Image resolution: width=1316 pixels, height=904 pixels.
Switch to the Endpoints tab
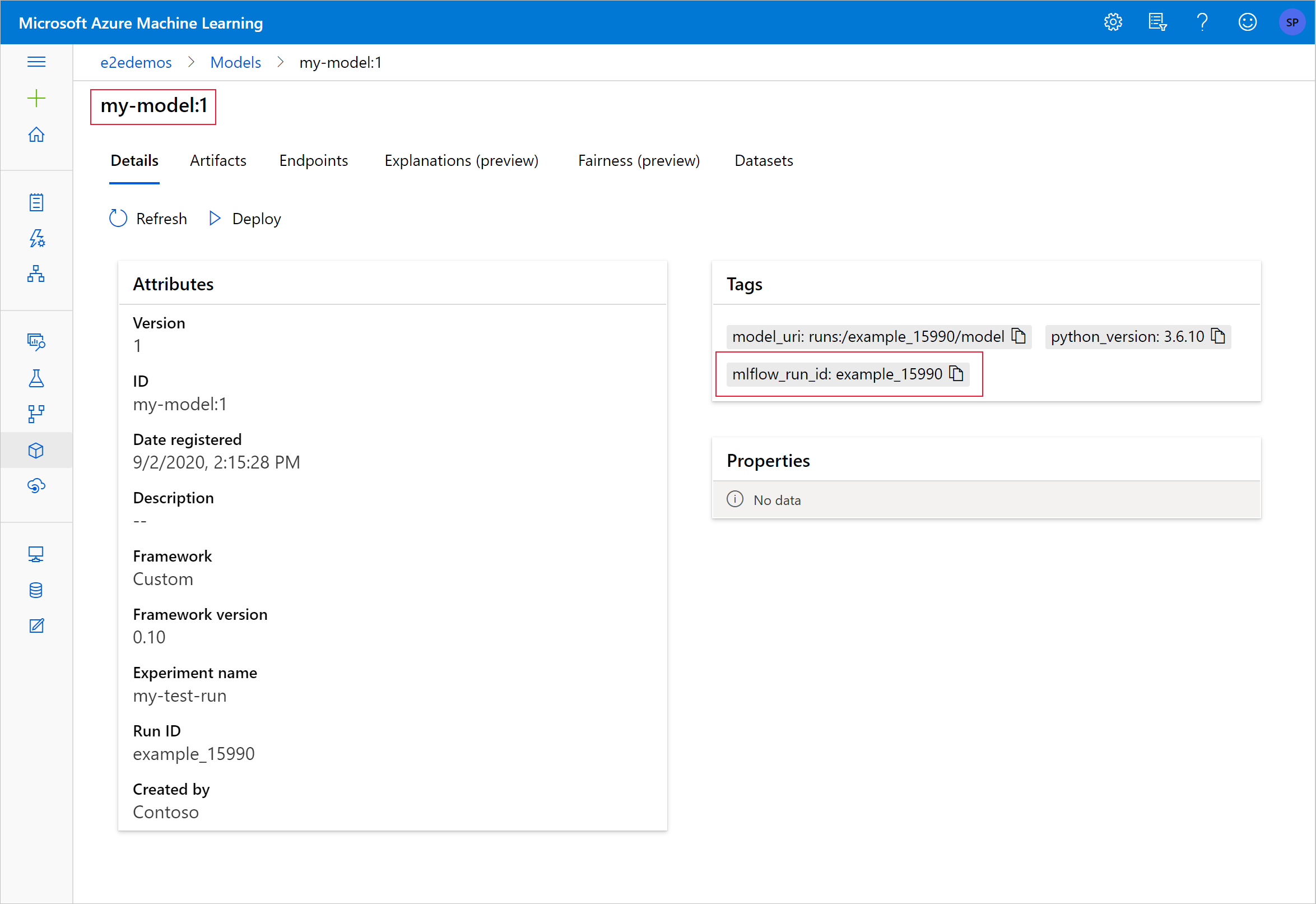(x=313, y=161)
